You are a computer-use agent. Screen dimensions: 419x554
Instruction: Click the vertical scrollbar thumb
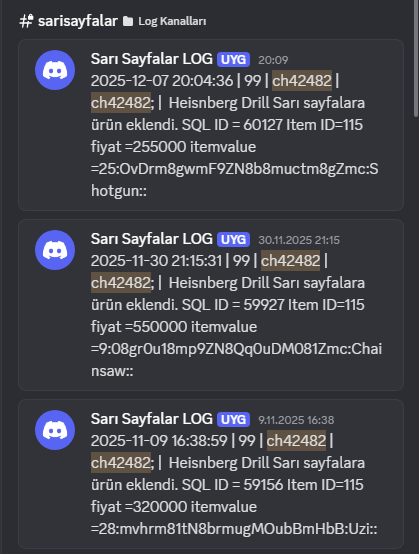pos(416,58)
